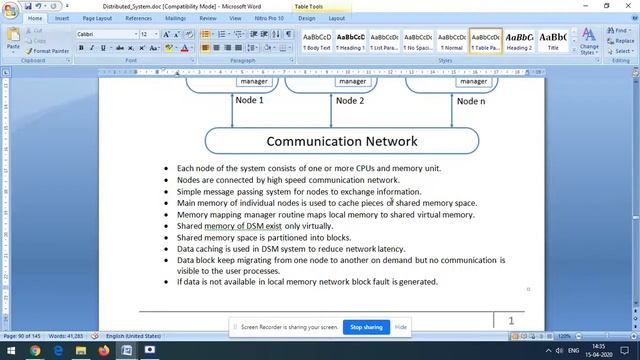This screenshot has height=360, width=640.
Task: Open the Windows Start menu
Action: click(11, 351)
